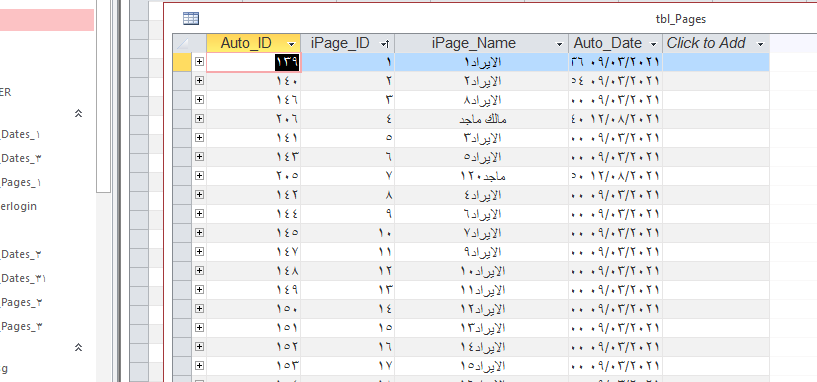Open the Auto_ID column filter dropdown
Image resolution: width=817 pixels, height=382 pixels.
[x=292, y=44]
